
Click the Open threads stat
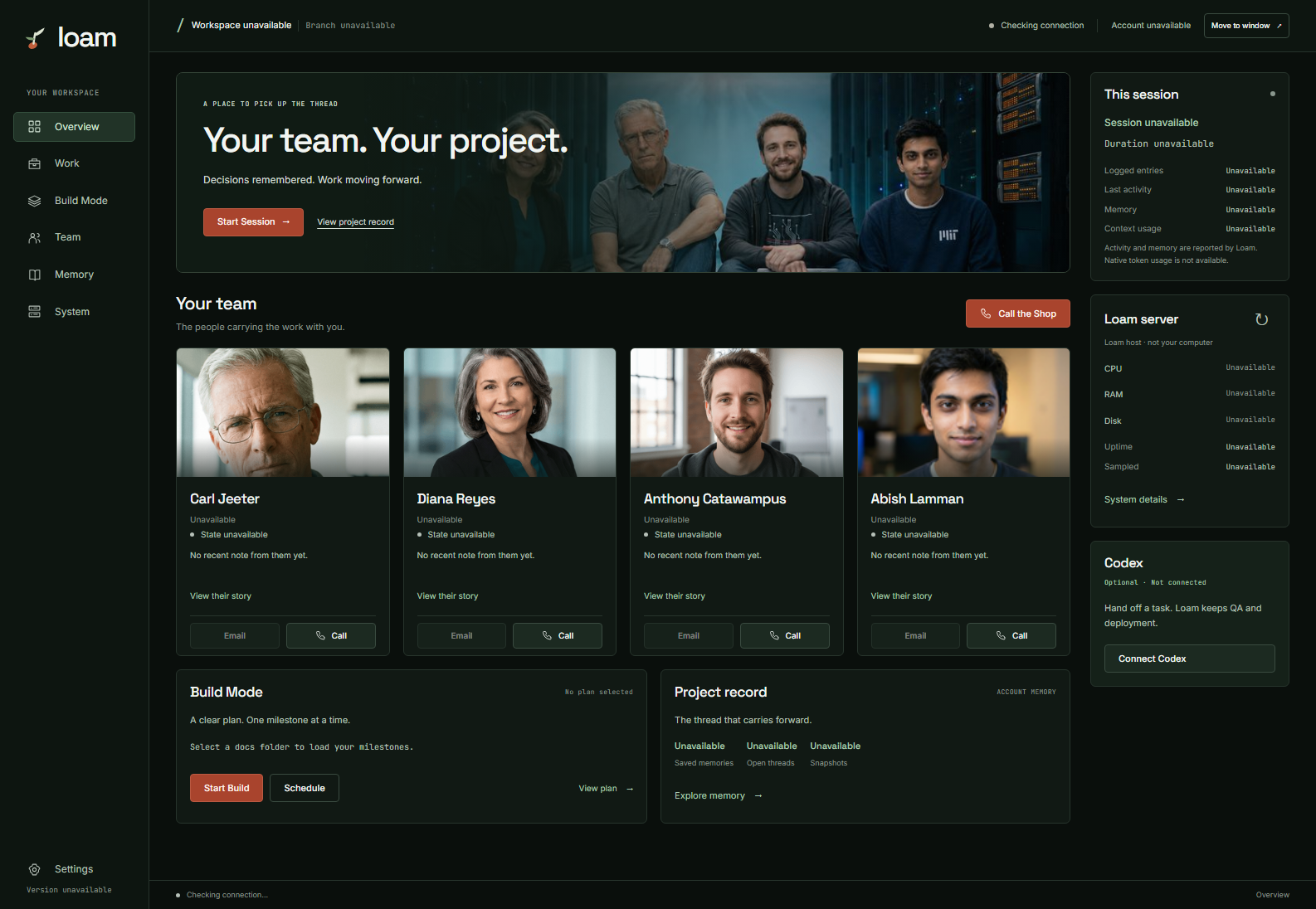pos(772,754)
